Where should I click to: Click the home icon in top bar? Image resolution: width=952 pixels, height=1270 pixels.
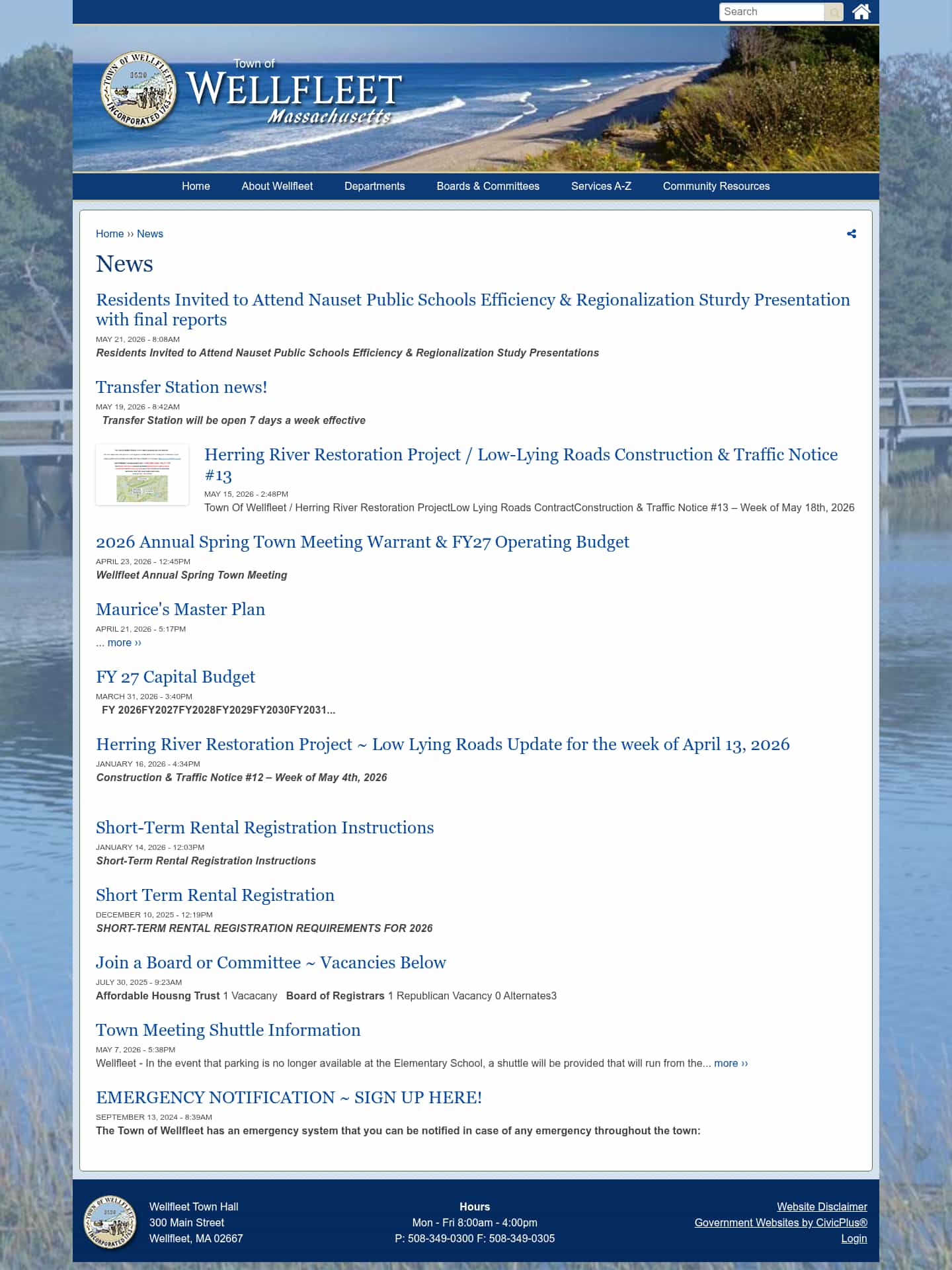861,12
